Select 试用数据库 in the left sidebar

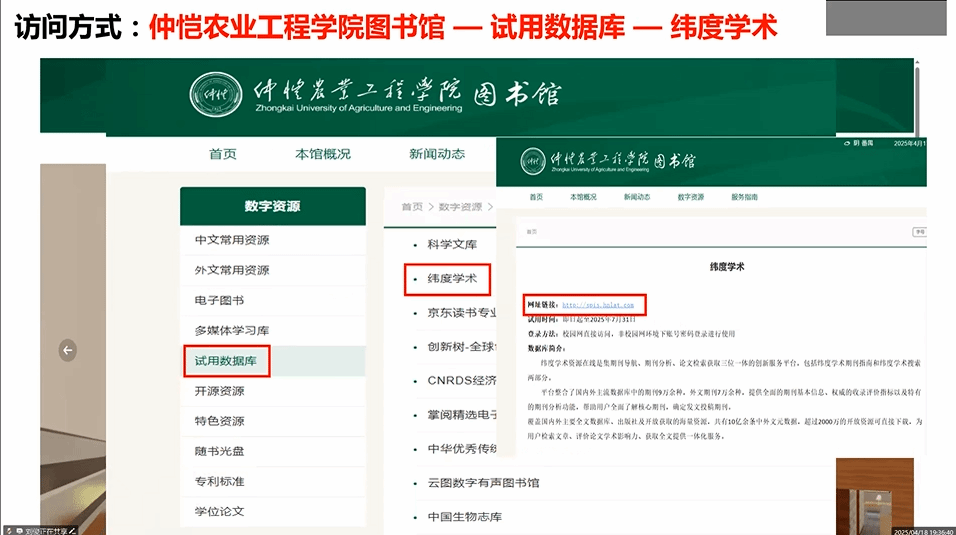[226, 360]
